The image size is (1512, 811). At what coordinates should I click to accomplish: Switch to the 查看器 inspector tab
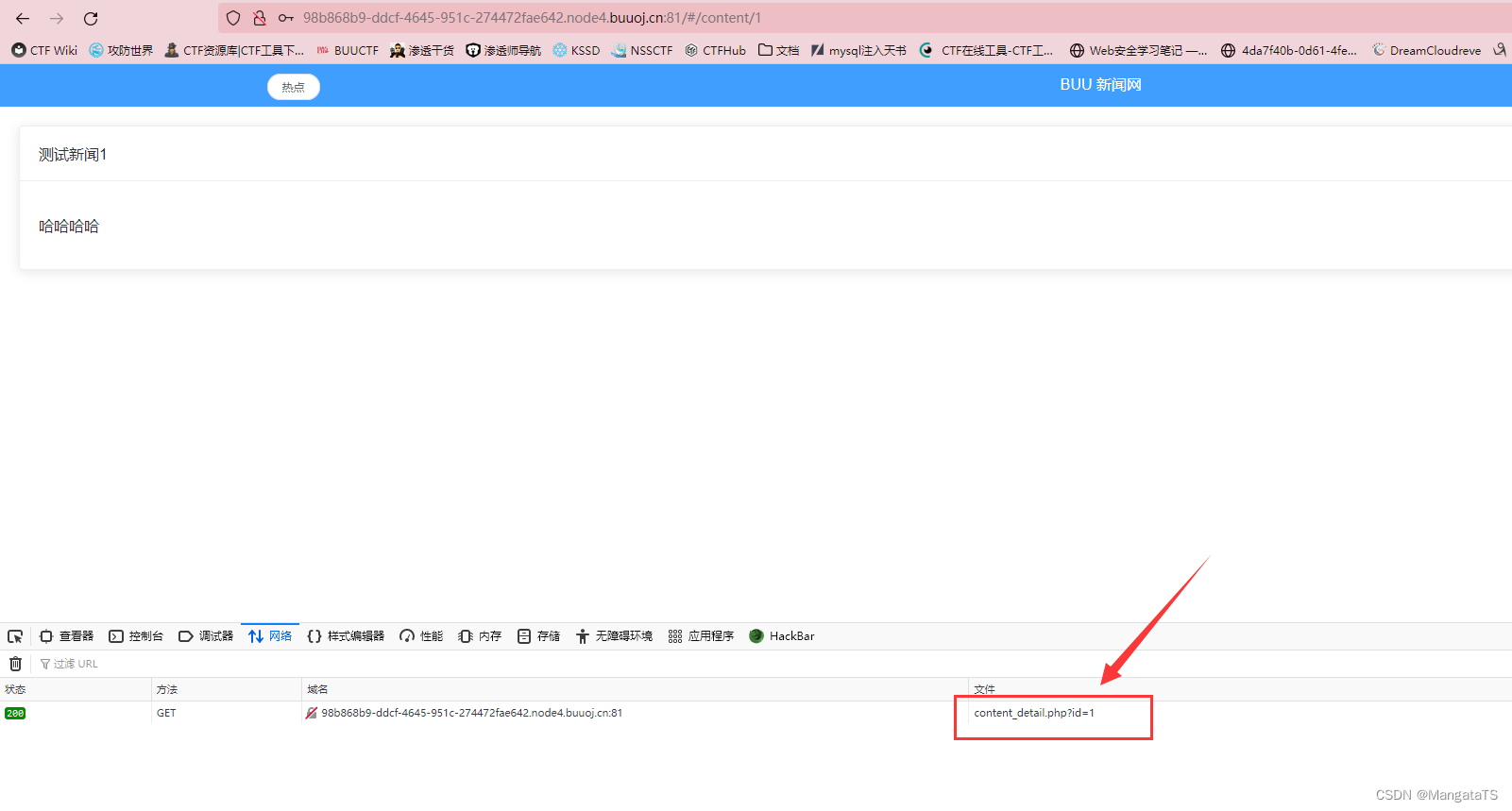(x=66, y=636)
